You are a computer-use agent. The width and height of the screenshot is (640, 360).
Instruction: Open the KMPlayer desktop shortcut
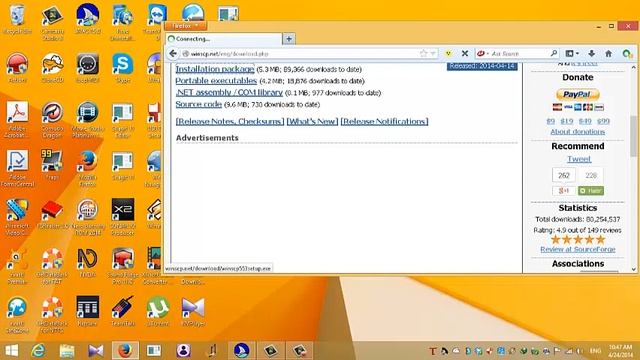193,311
